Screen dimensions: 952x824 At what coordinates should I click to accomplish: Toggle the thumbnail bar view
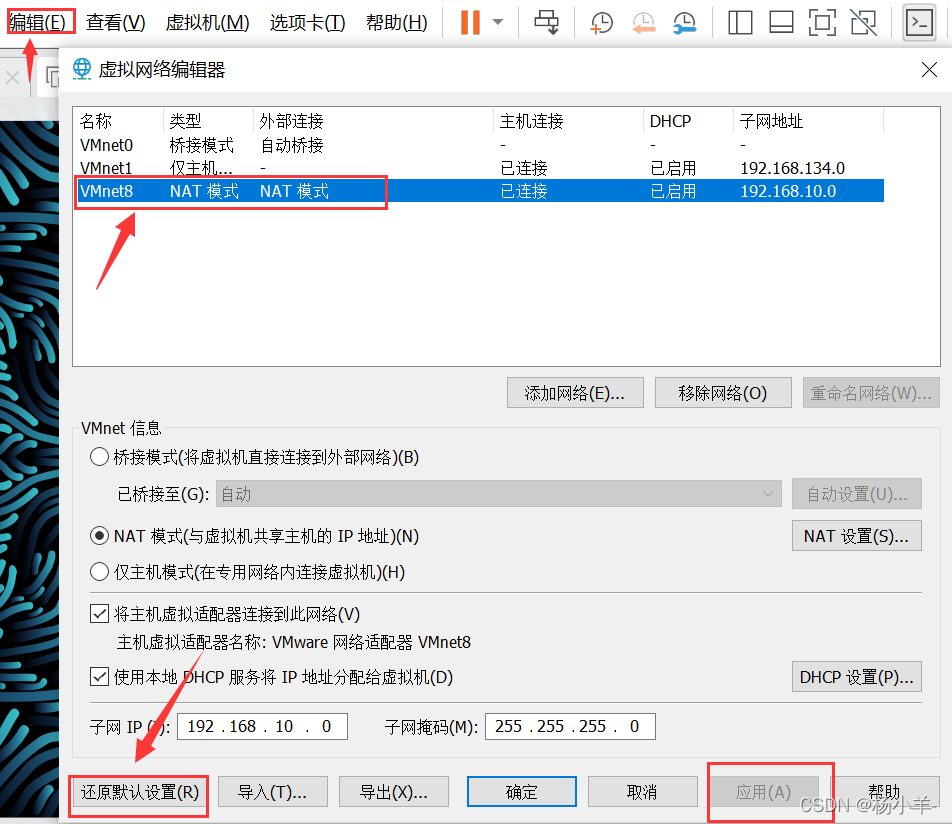tap(781, 21)
